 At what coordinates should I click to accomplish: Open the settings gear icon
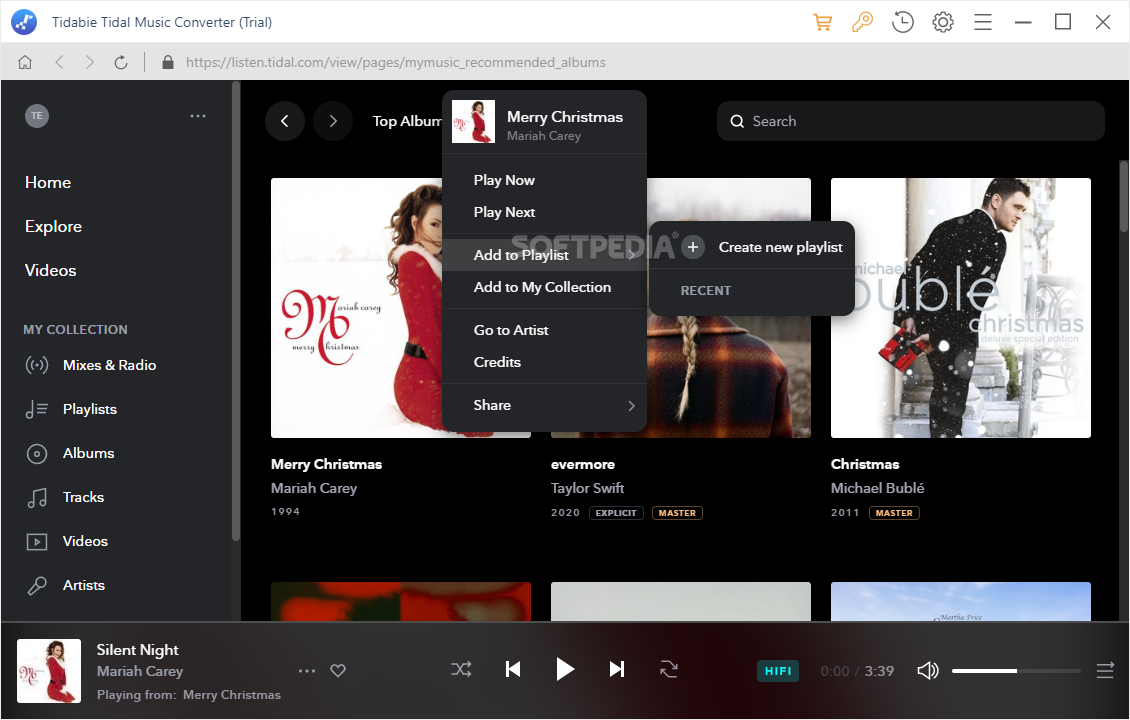(943, 22)
